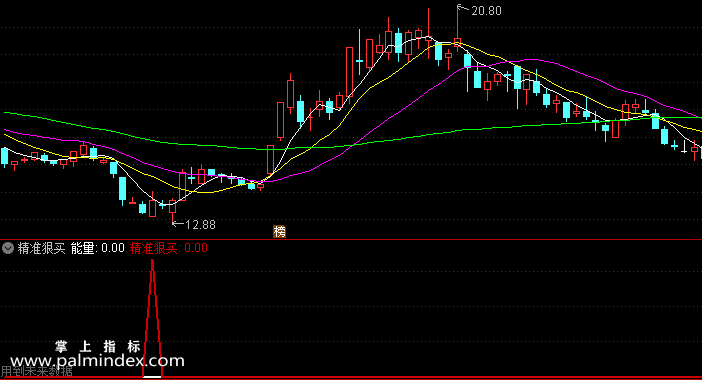This screenshot has width=702, height=380.
Task: Select the red candle at the 12.88 low
Action: pyautogui.click(x=172, y=209)
